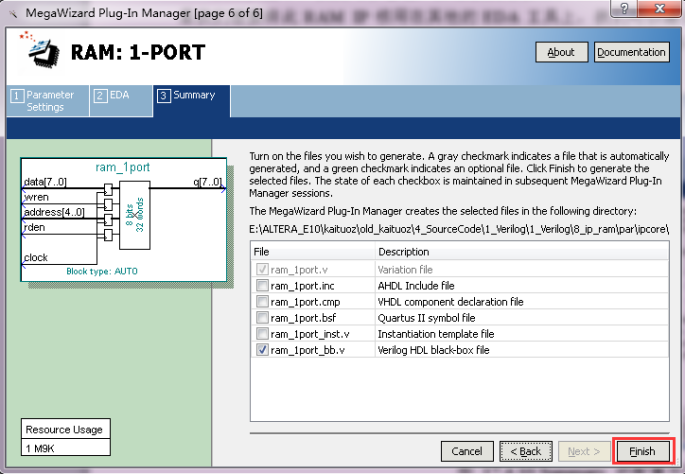Click the Resource Usage header

[64, 429]
